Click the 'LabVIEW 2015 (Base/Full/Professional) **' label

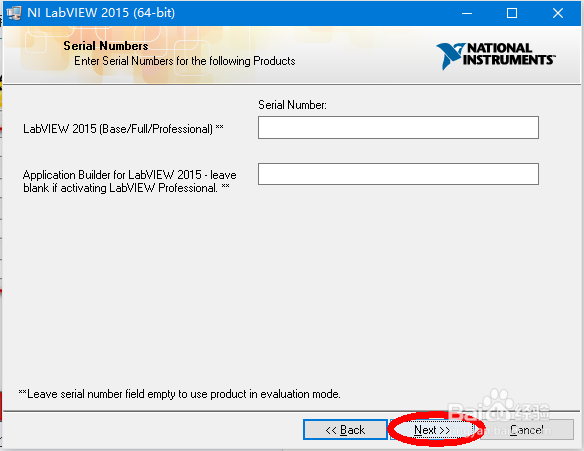point(123,129)
